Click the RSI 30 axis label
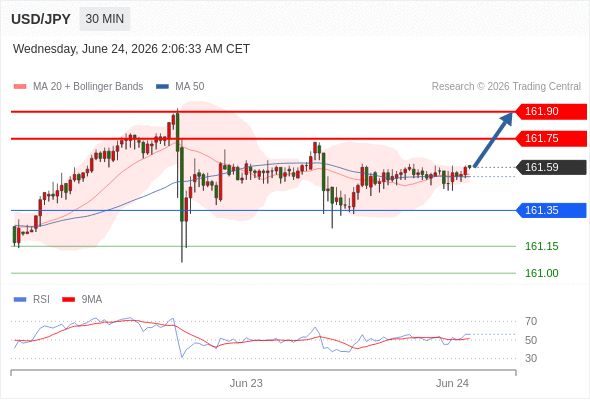Screen dimensions: 590x400 click(x=531, y=358)
